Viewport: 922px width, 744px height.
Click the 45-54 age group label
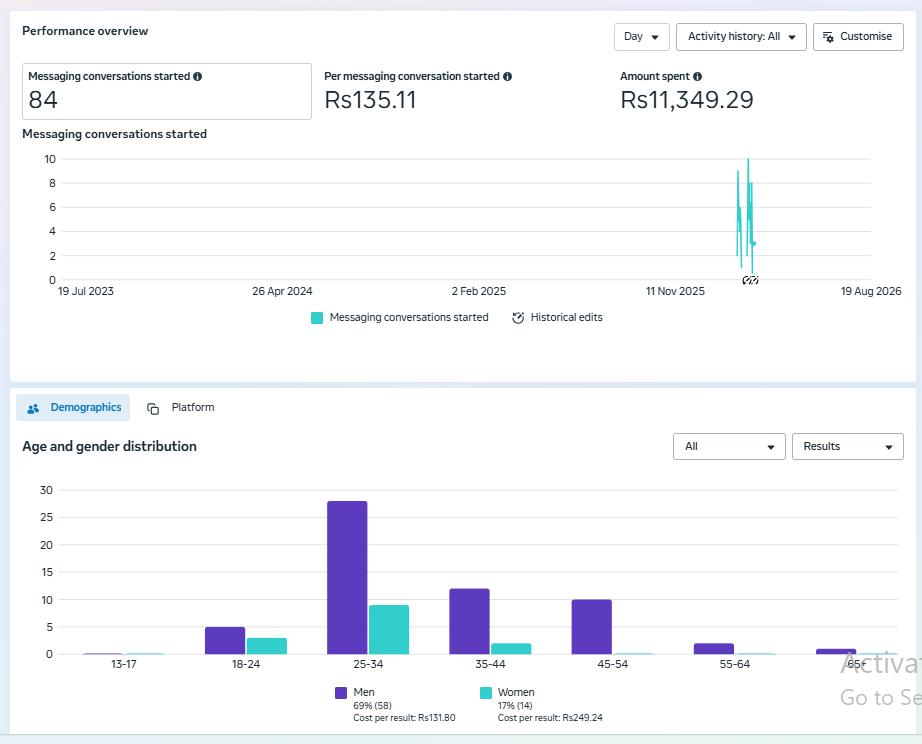tap(613, 664)
